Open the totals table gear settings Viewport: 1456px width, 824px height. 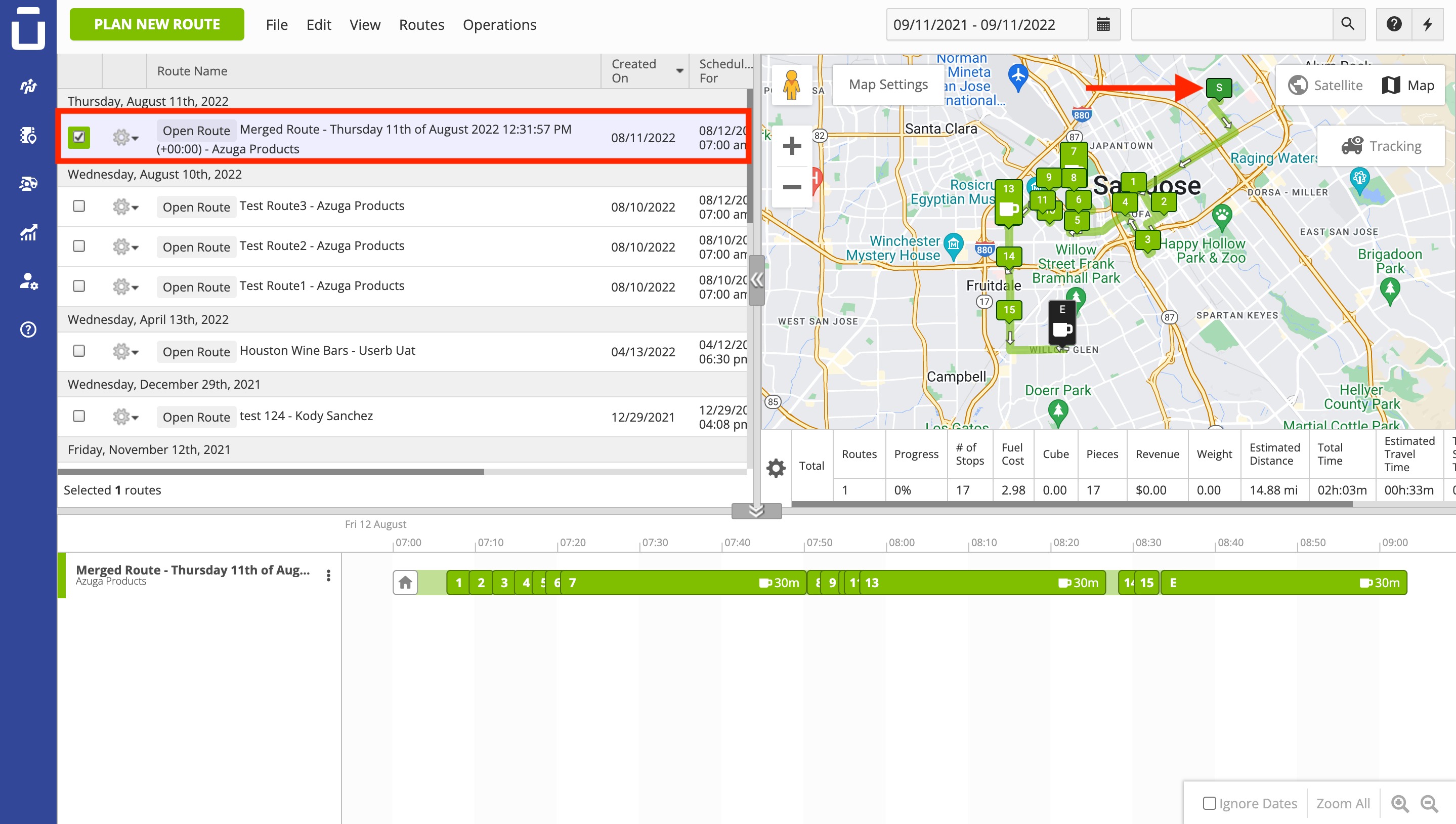[776, 468]
